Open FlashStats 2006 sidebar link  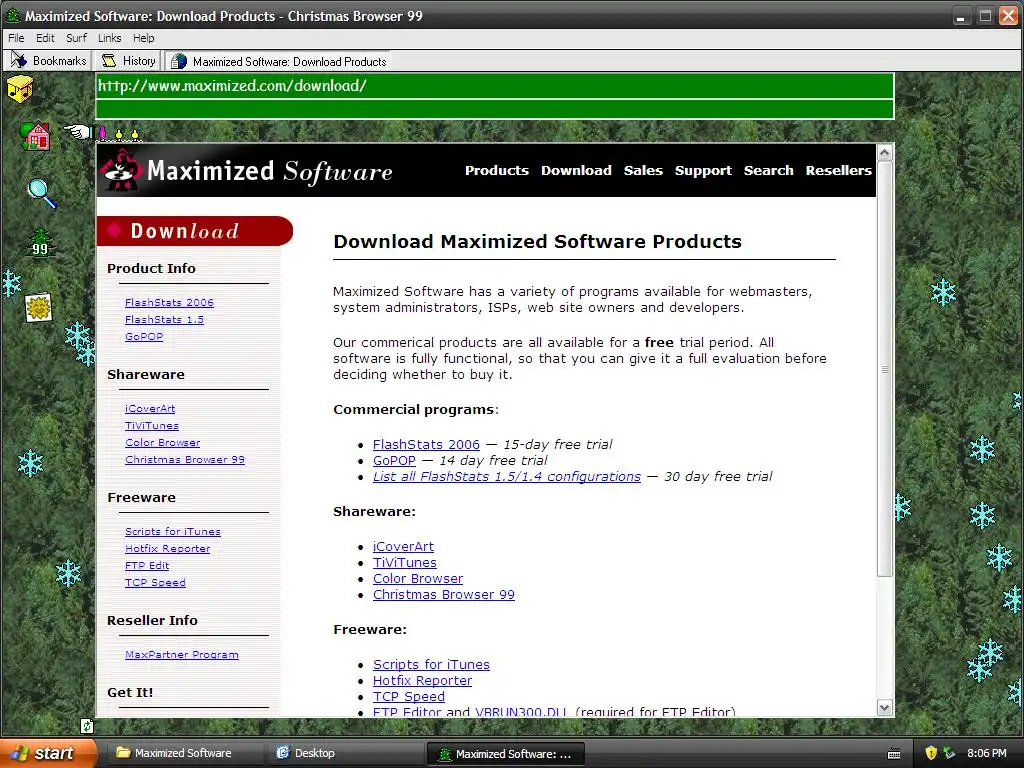pos(169,302)
